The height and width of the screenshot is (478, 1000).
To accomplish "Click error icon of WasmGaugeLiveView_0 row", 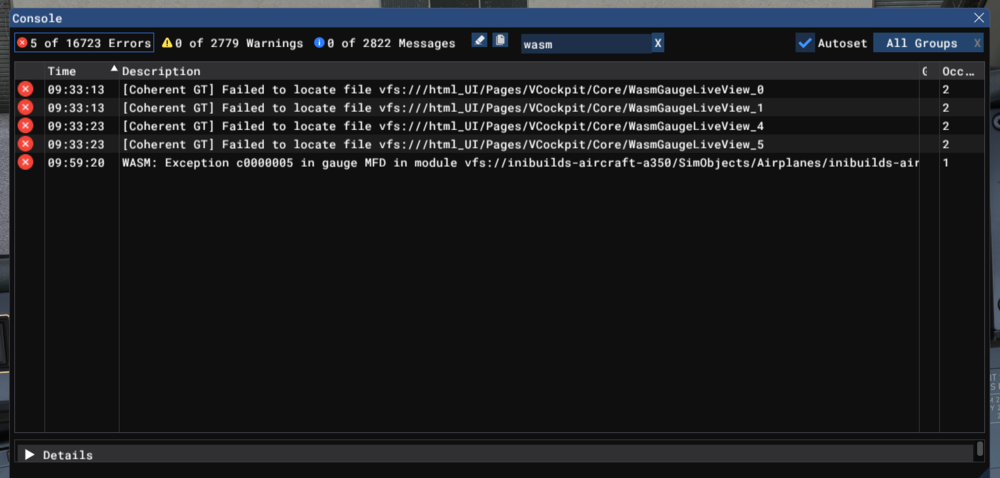I will click(26, 90).
